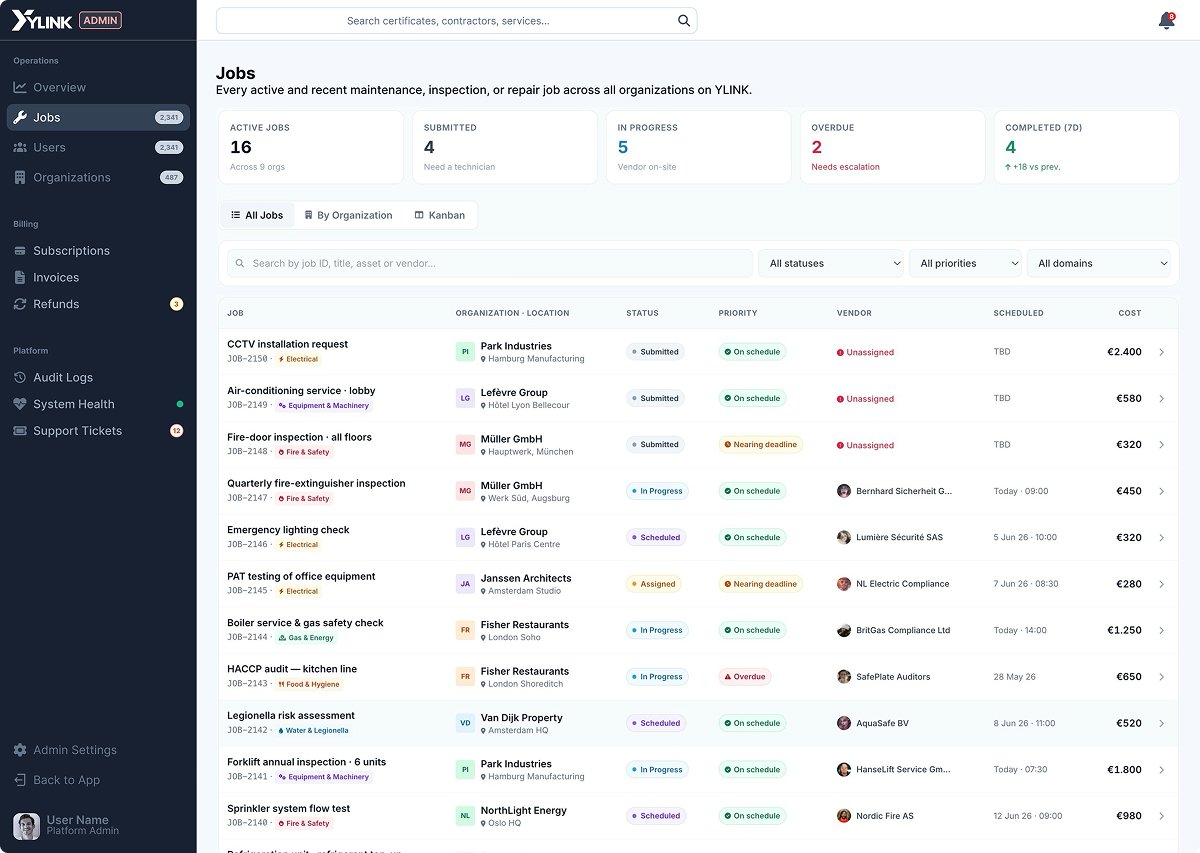
Task: Click the €1.800 cost of Forklift inspection
Action: [1124, 770]
